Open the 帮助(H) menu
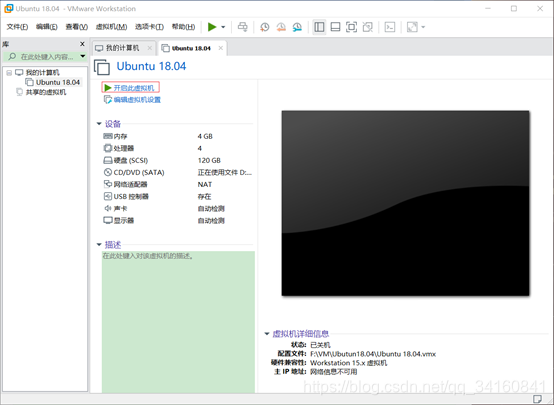The height and width of the screenshot is (405, 554). tap(183, 27)
